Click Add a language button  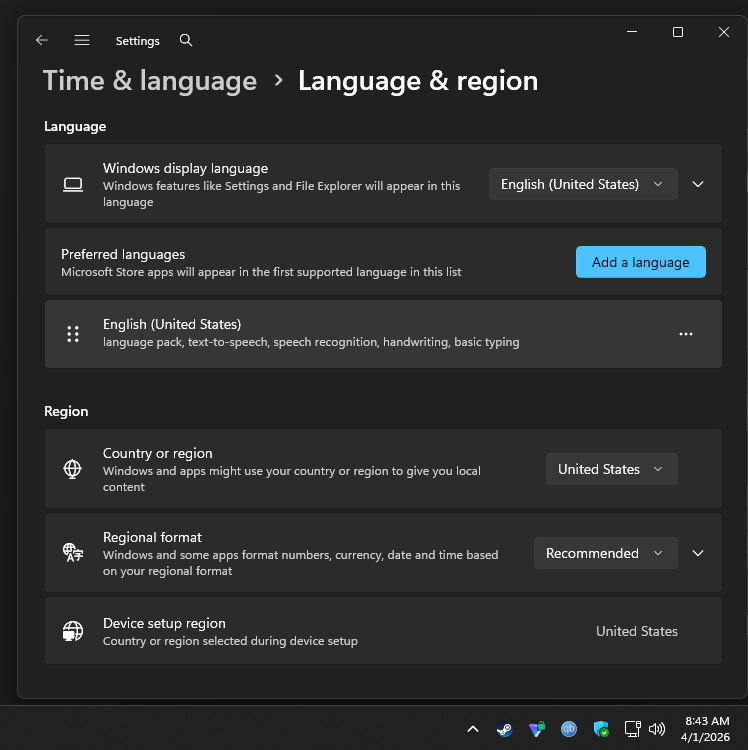640,262
